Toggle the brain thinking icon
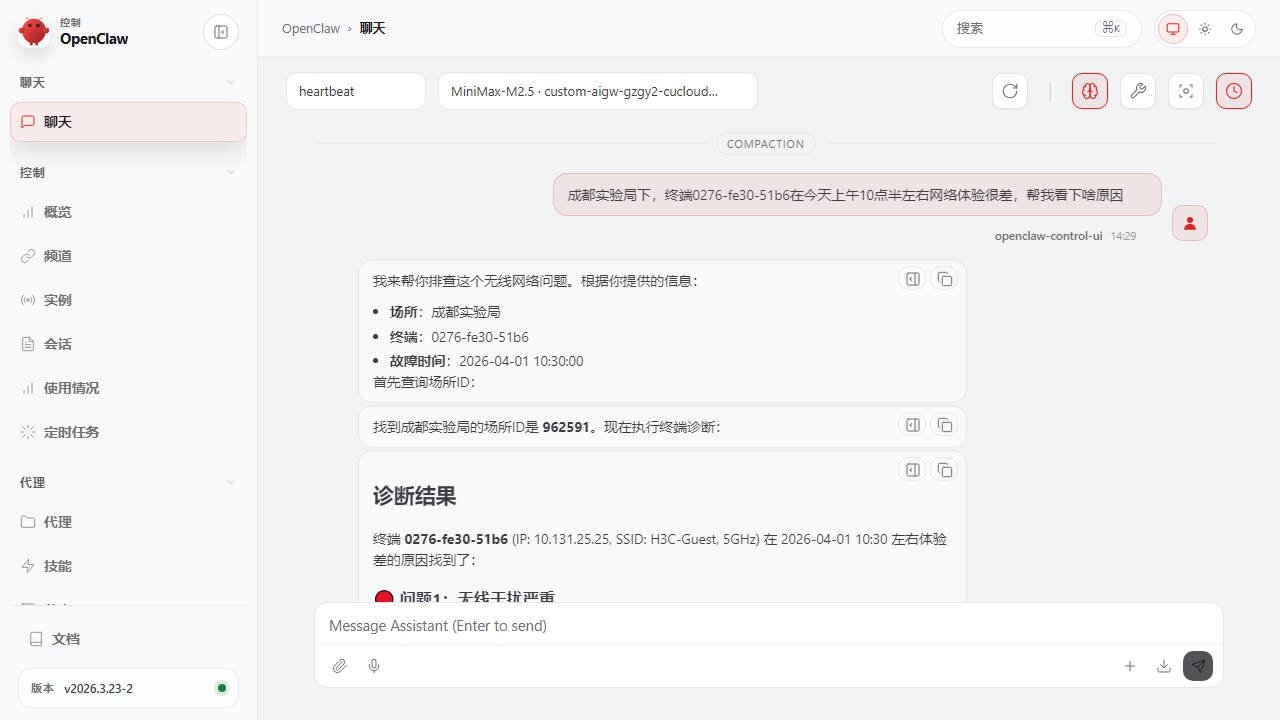The height and width of the screenshot is (720, 1280). coord(1090,91)
